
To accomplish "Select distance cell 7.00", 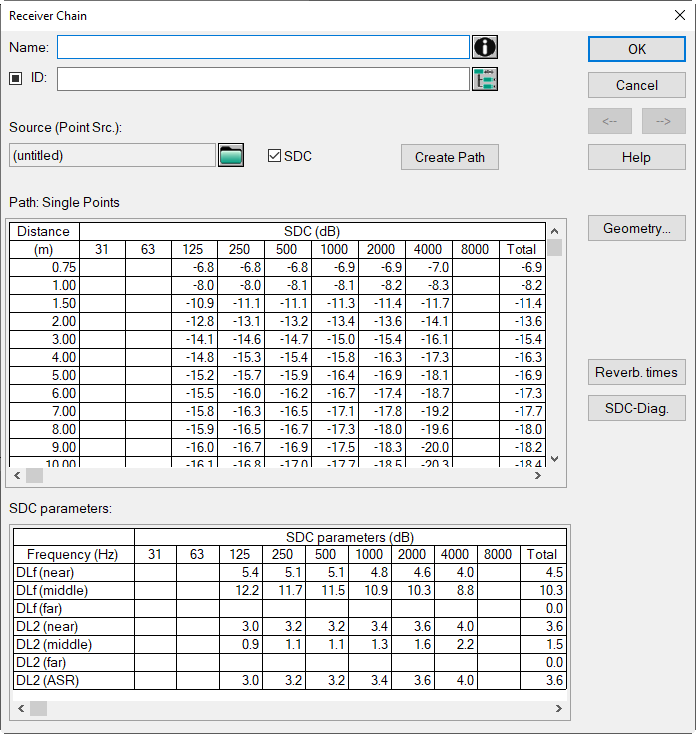I will click(44, 411).
